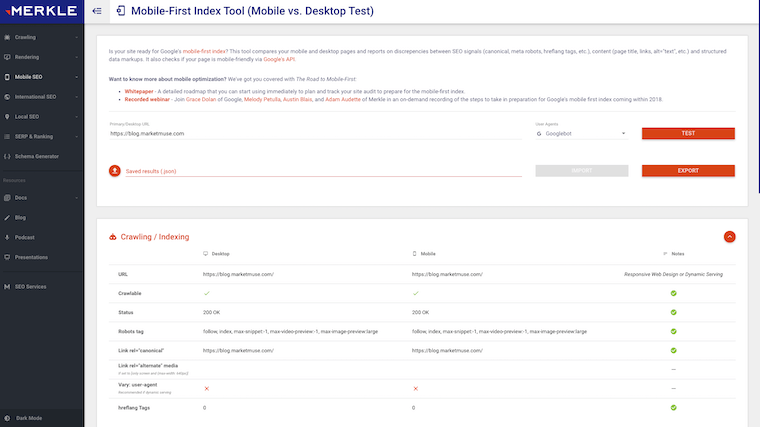Click the mobile page icon beside the tool title
The width and height of the screenshot is (760, 427).
[x=121, y=11]
